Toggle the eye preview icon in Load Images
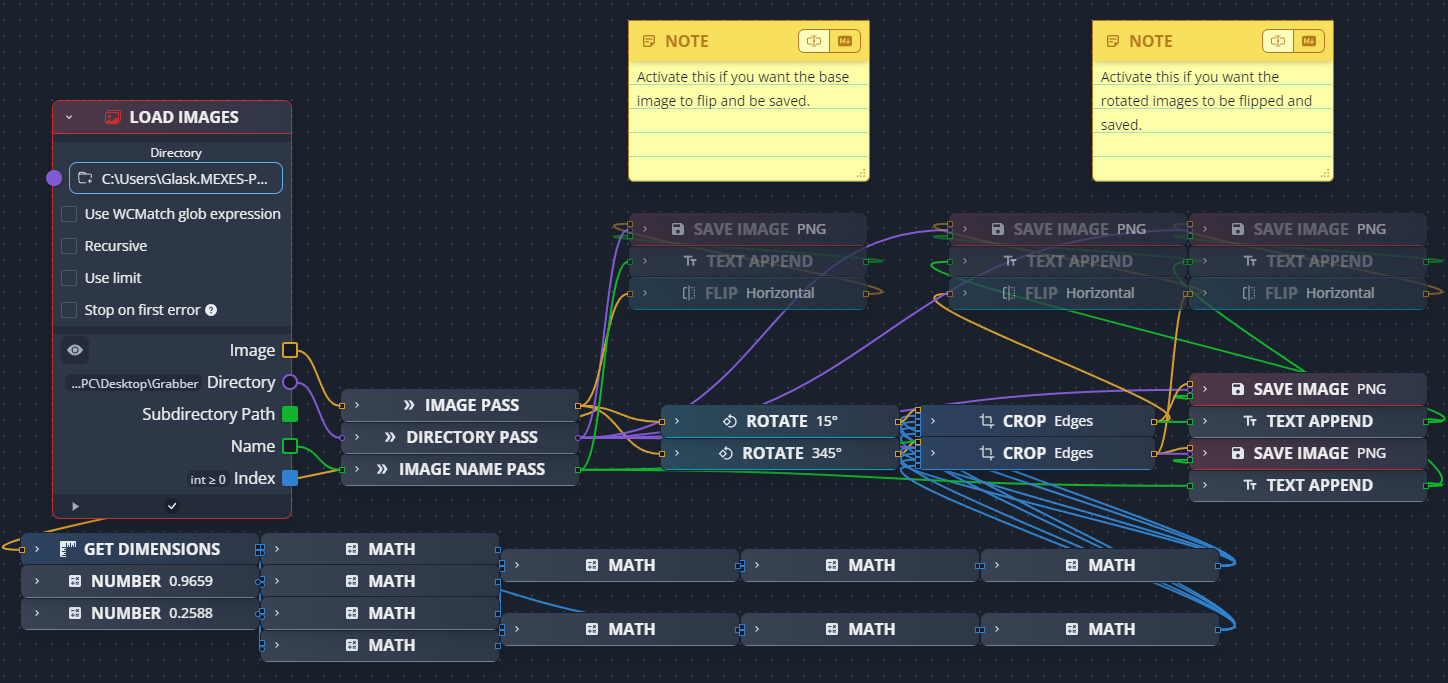Screen dimensions: 1448x683 click(75, 349)
